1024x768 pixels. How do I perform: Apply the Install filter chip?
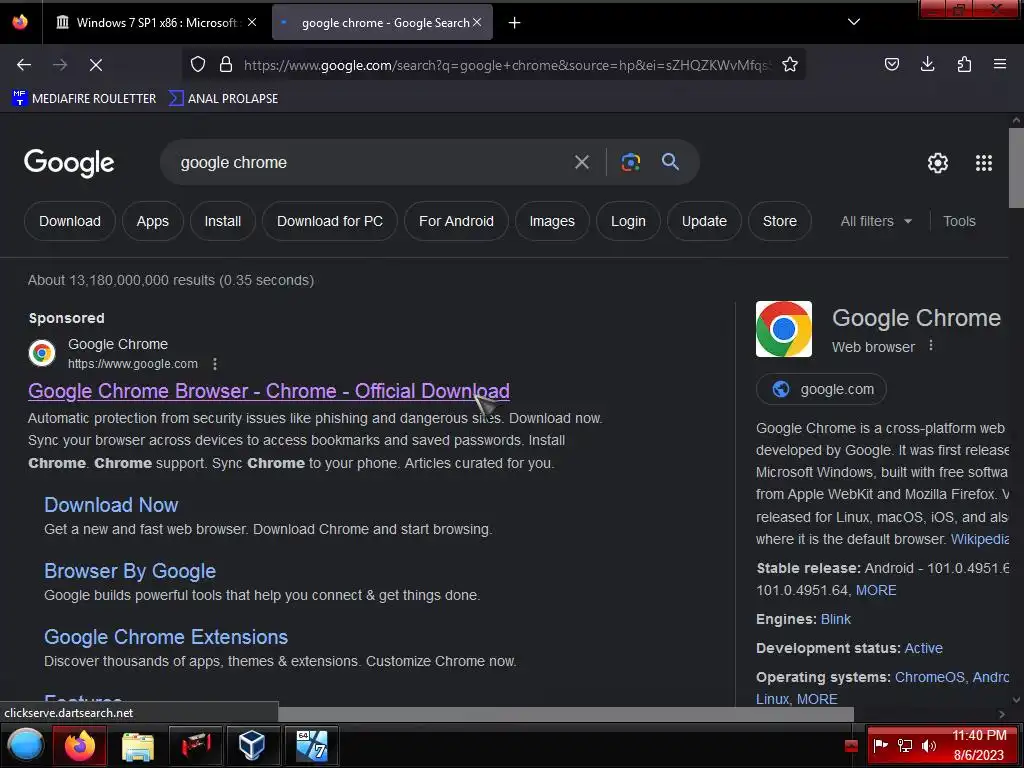click(x=223, y=221)
